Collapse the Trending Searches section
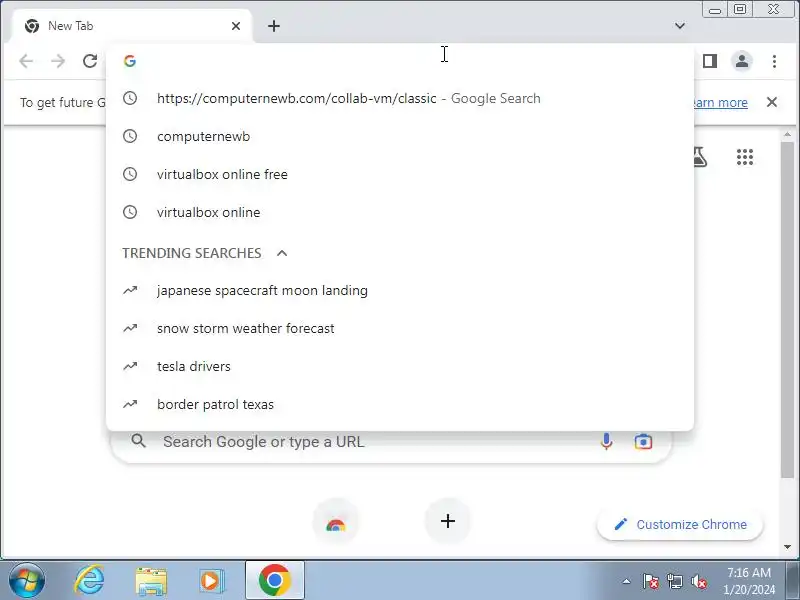 [282, 253]
